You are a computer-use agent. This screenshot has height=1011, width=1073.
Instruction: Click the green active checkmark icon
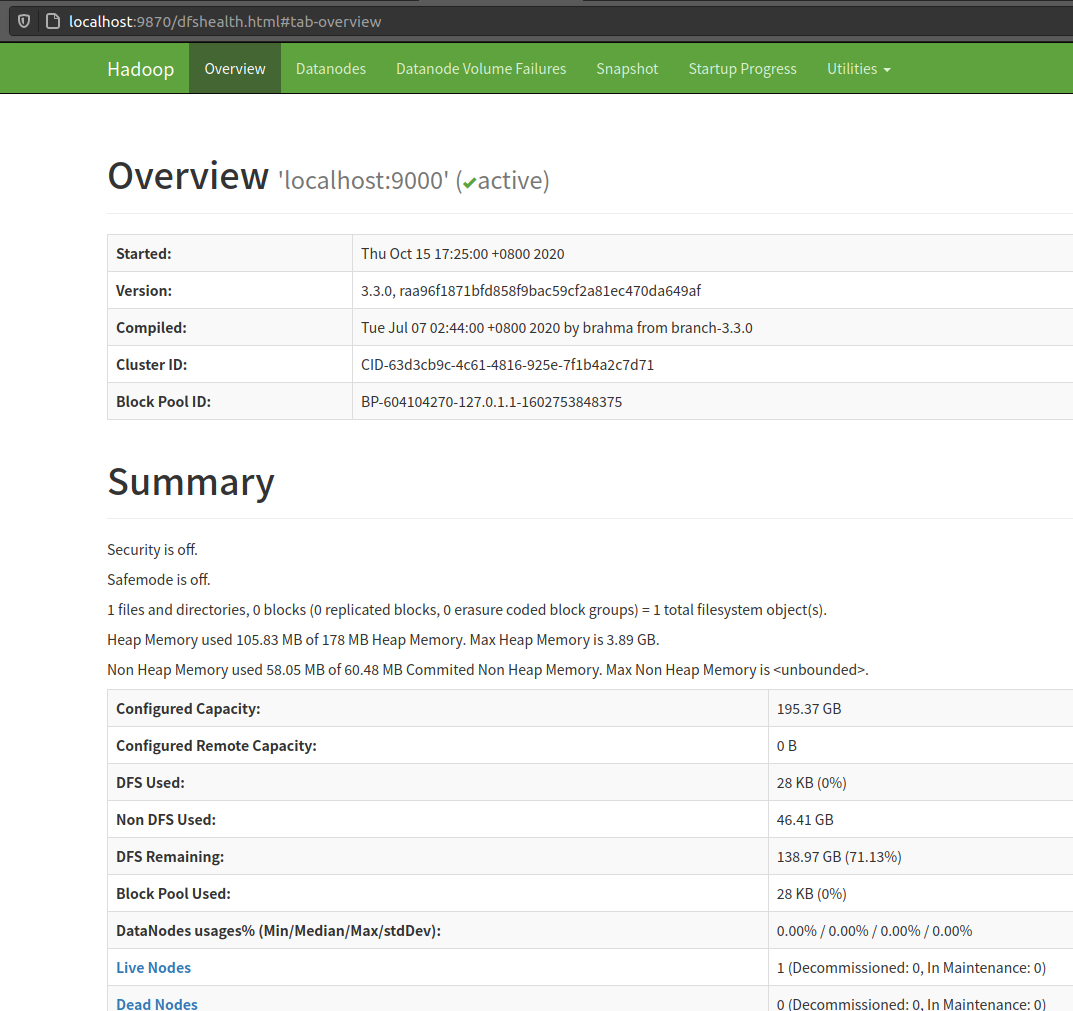pyautogui.click(x=469, y=183)
